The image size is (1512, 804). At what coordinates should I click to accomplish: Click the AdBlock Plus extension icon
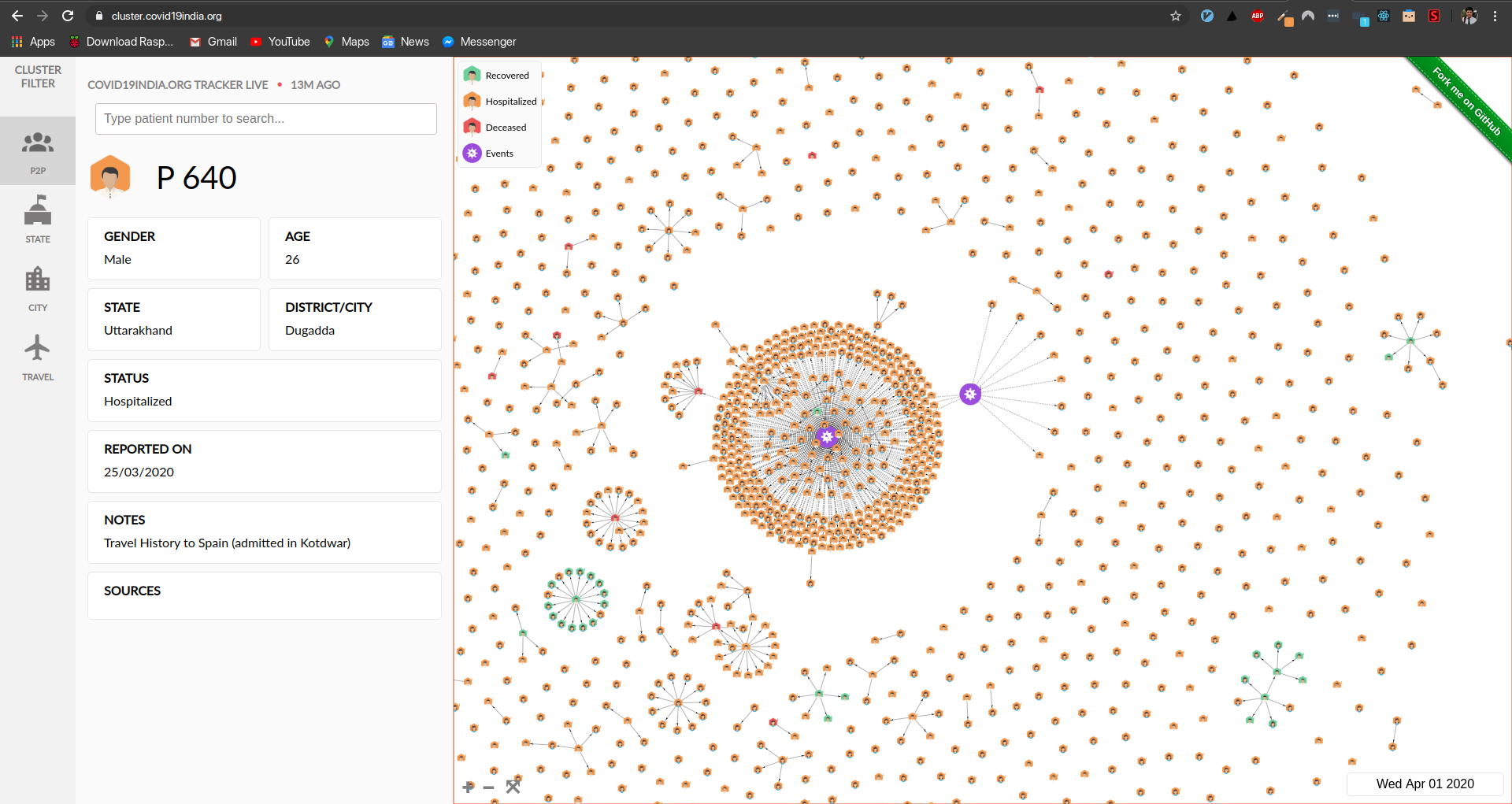pos(1258,16)
